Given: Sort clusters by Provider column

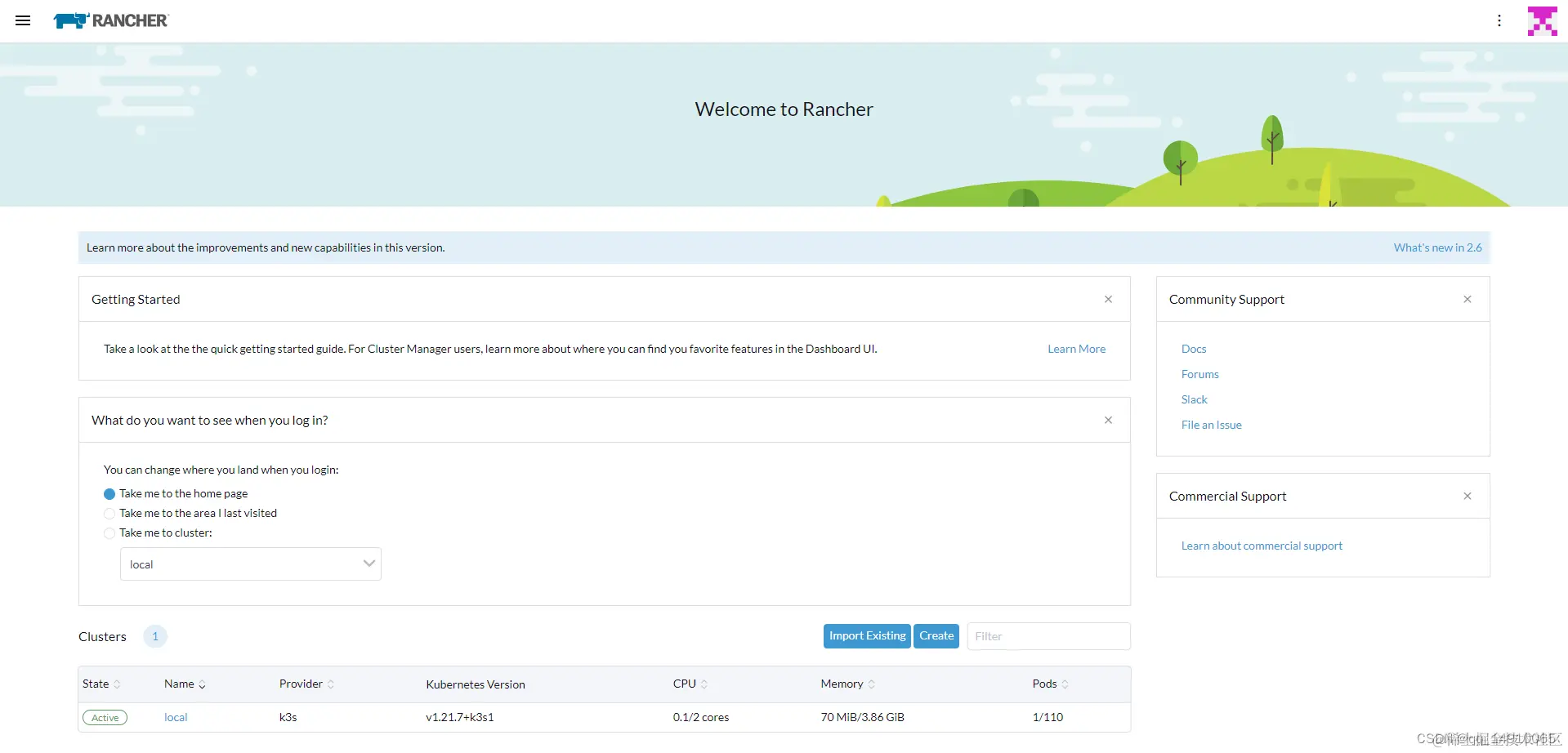Looking at the screenshot, I should pyautogui.click(x=306, y=684).
